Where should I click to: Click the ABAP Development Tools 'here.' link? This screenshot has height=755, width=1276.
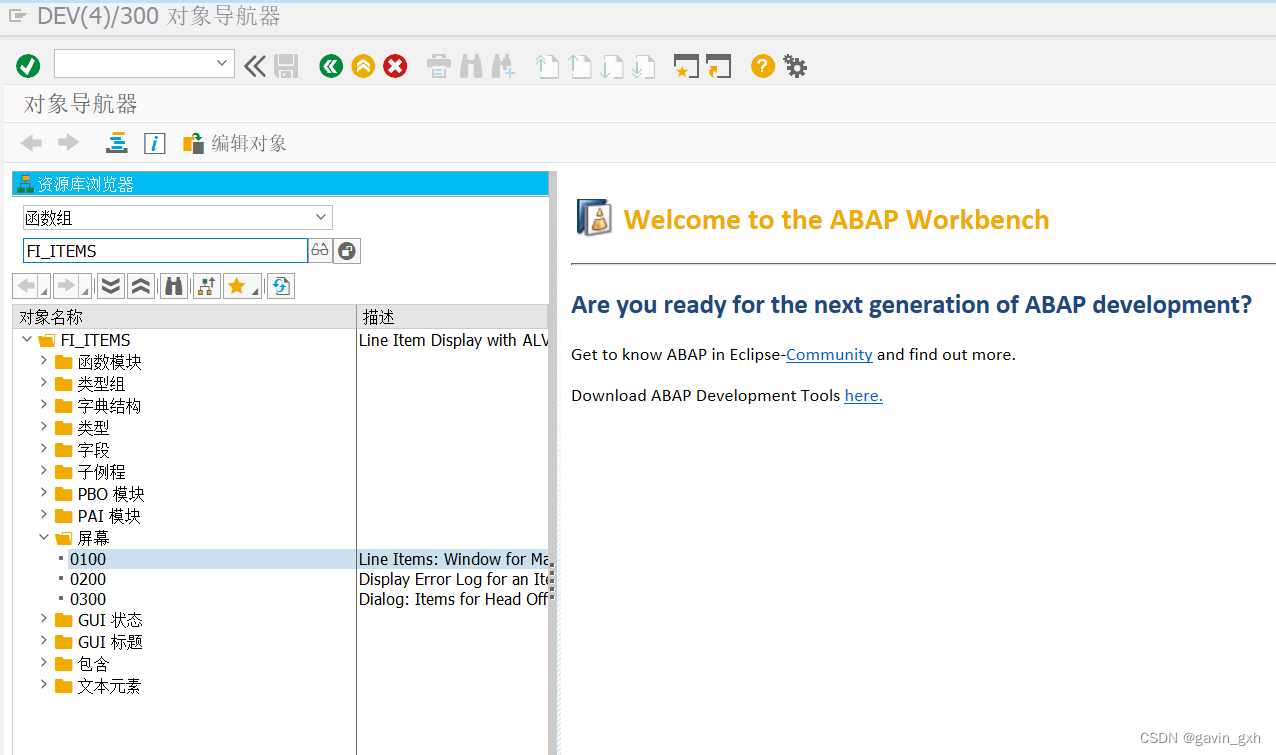pyautogui.click(x=862, y=395)
